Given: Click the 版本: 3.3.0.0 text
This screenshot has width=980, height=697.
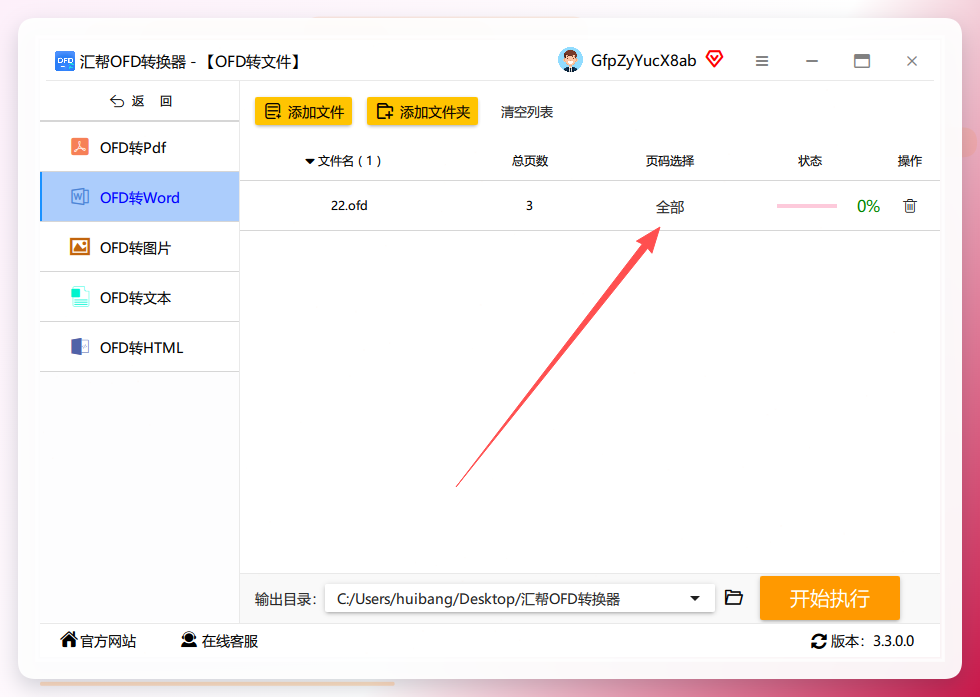Looking at the screenshot, I should pyautogui.click(x=872, y=641).
